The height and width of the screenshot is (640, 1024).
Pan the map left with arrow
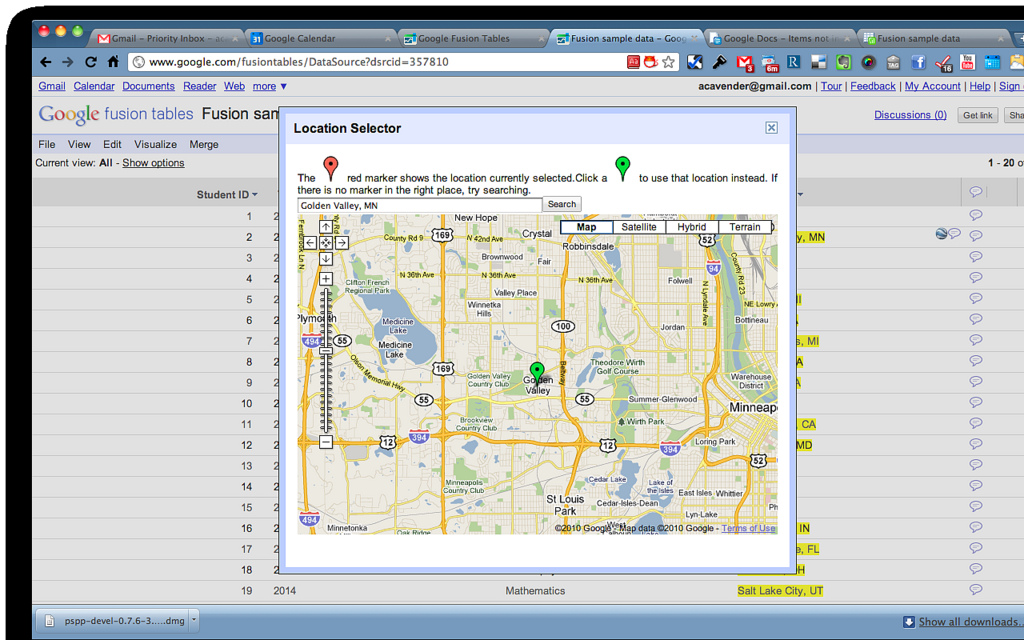tap(310, 243)
